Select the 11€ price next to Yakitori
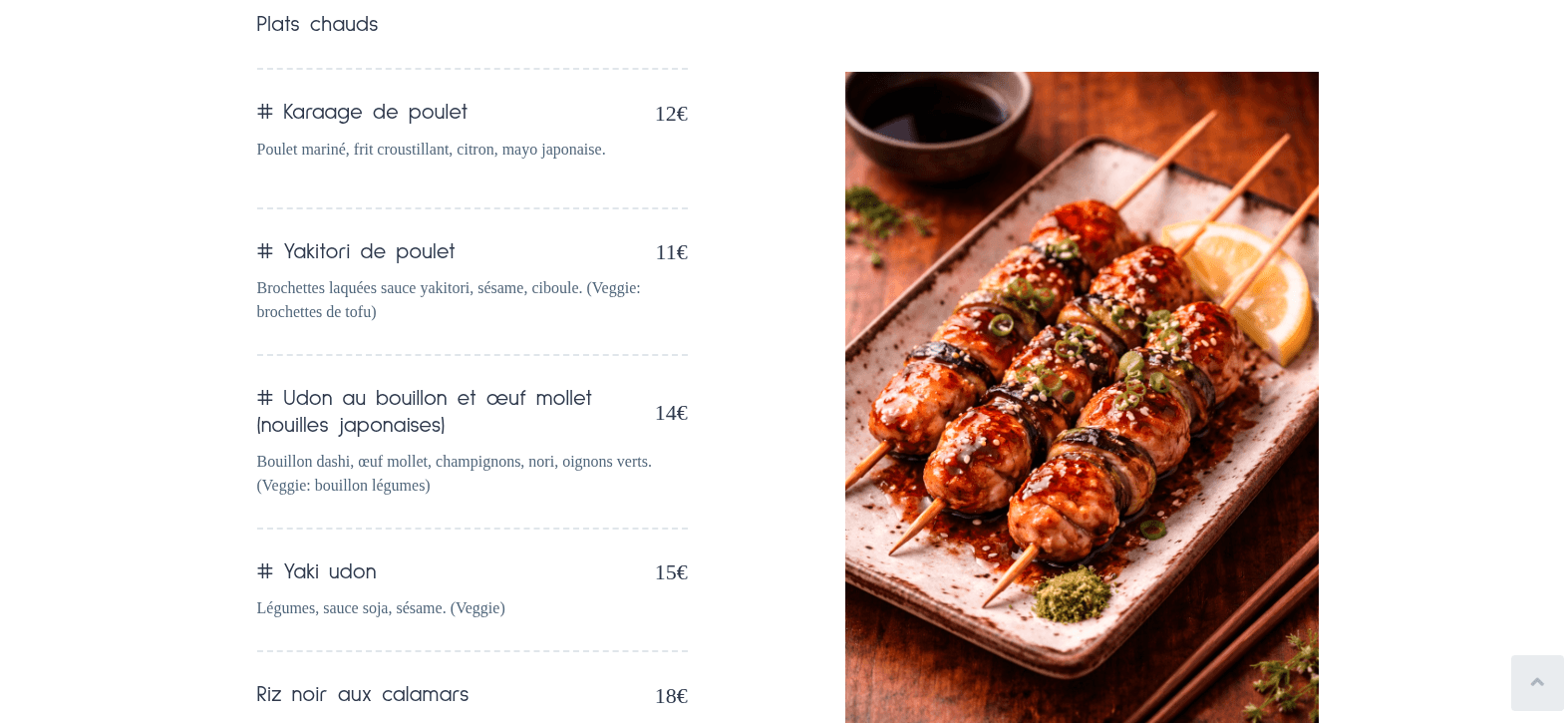Screen dimensions: 1568x723 671,253
